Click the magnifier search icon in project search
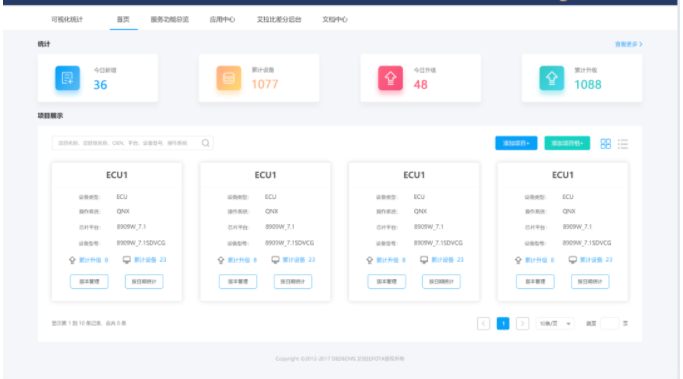Viewport: 683px width, 379px height. point(206,143)
